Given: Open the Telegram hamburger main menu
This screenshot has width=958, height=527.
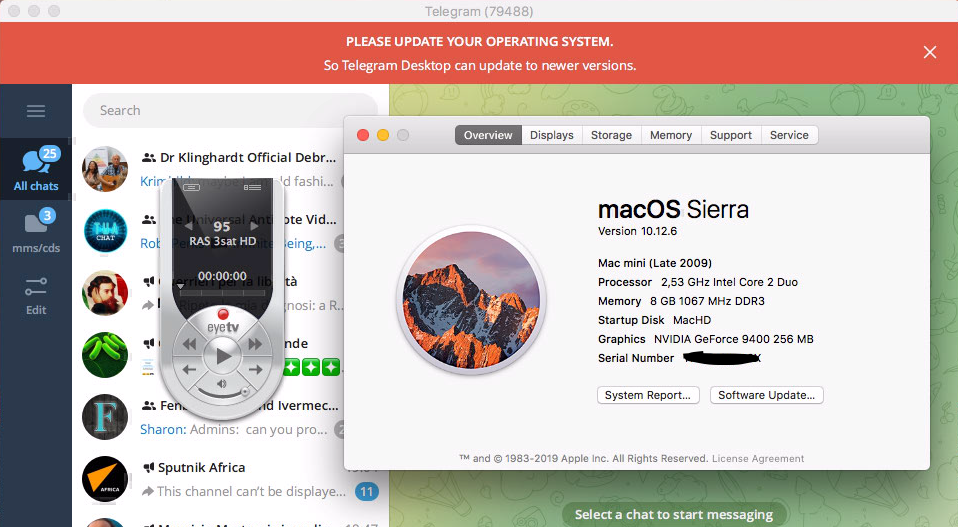Looking at the screenshot, I should [35, 111].
